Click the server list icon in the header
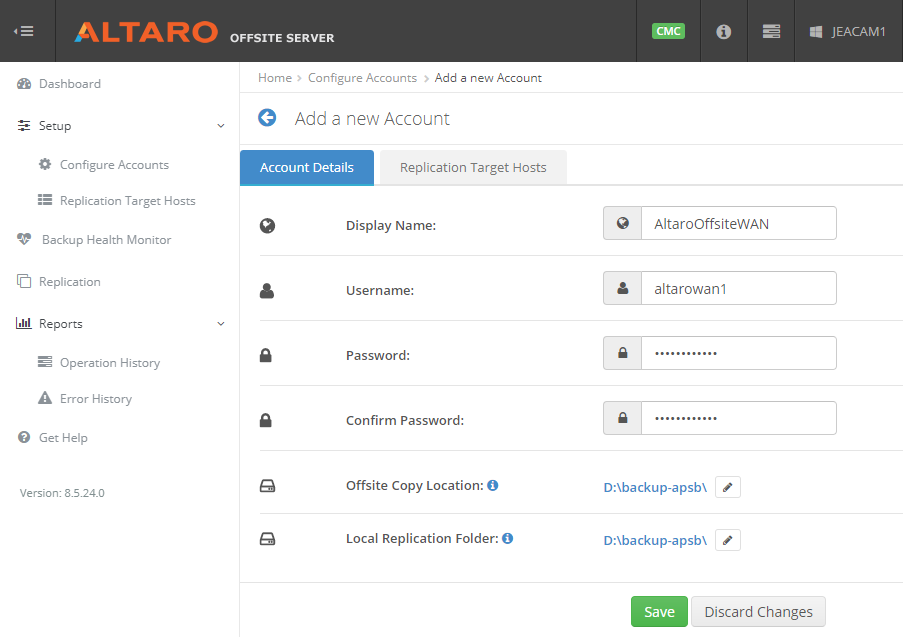 tap(771, 31)
